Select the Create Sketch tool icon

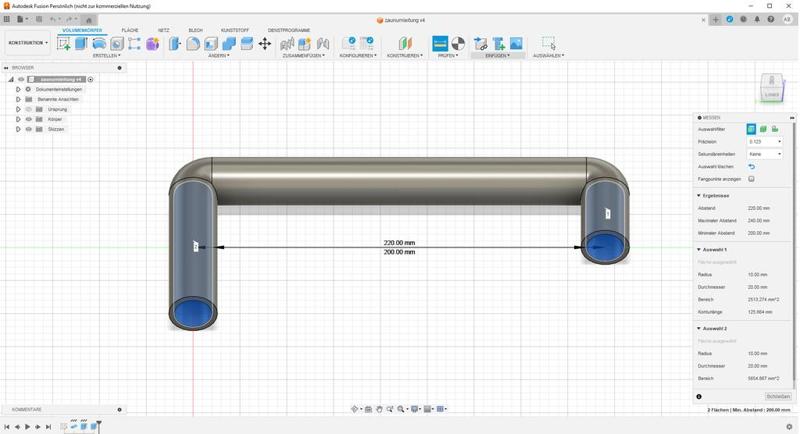tap(65, 43)
